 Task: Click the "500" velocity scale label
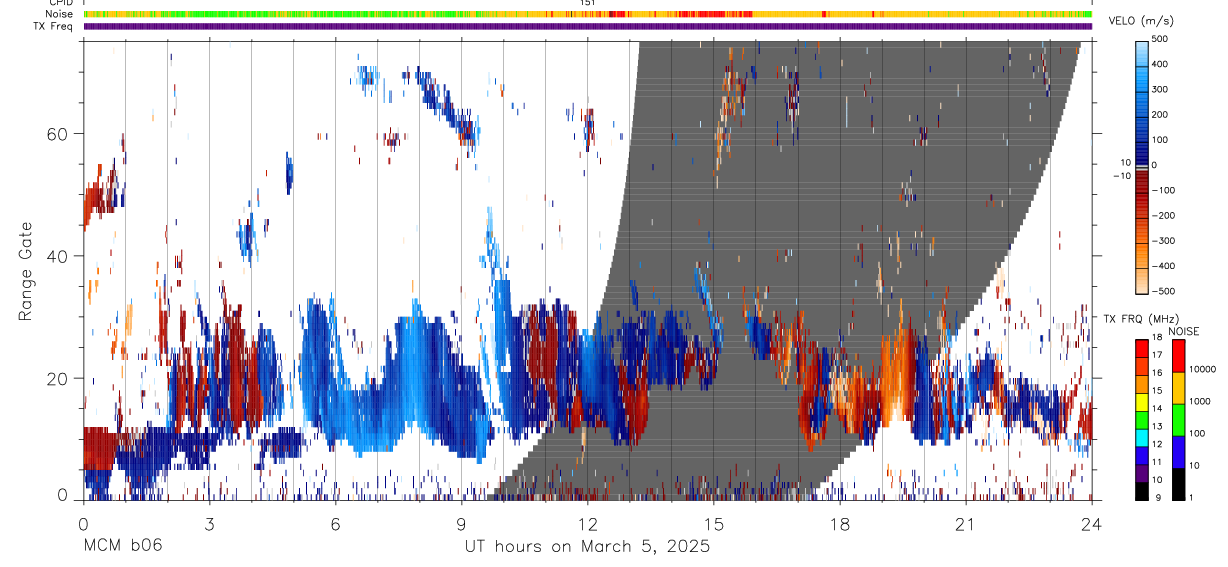pyautogui.click(x=1161, y=39)
